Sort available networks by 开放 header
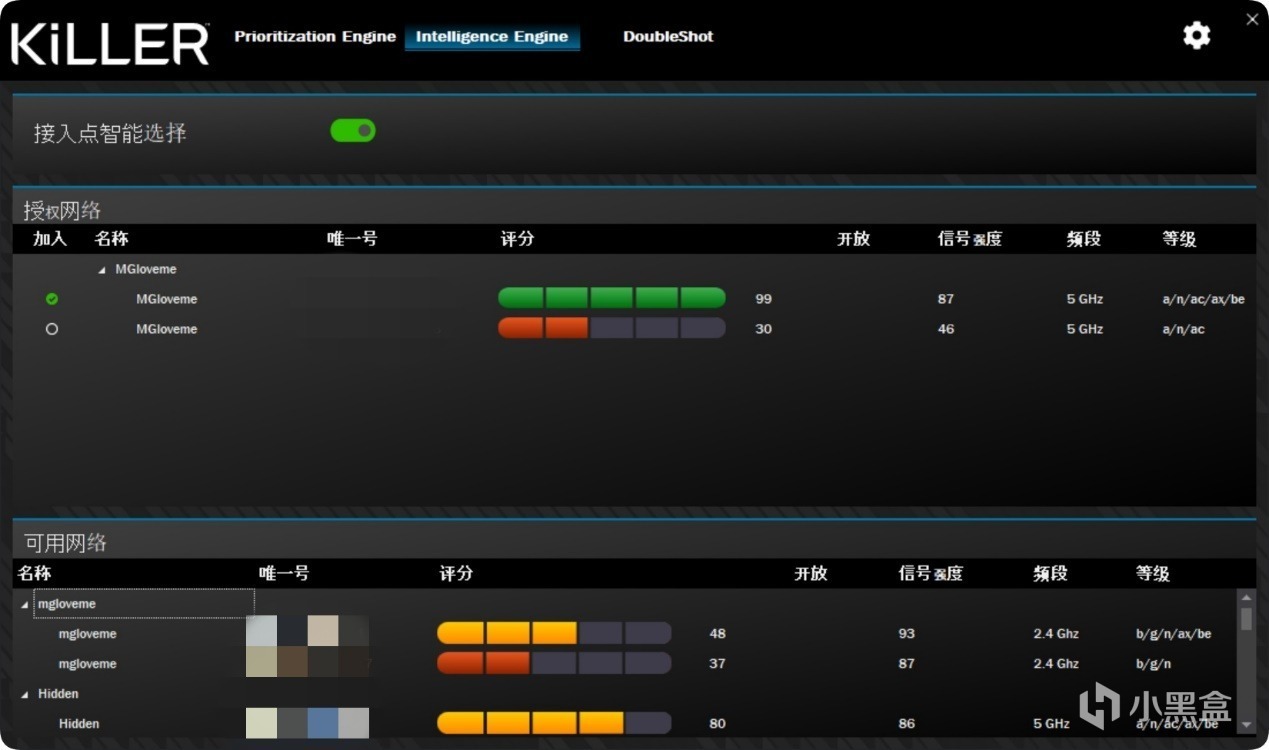Screen dimensions: 1269x750 [810, 574]
